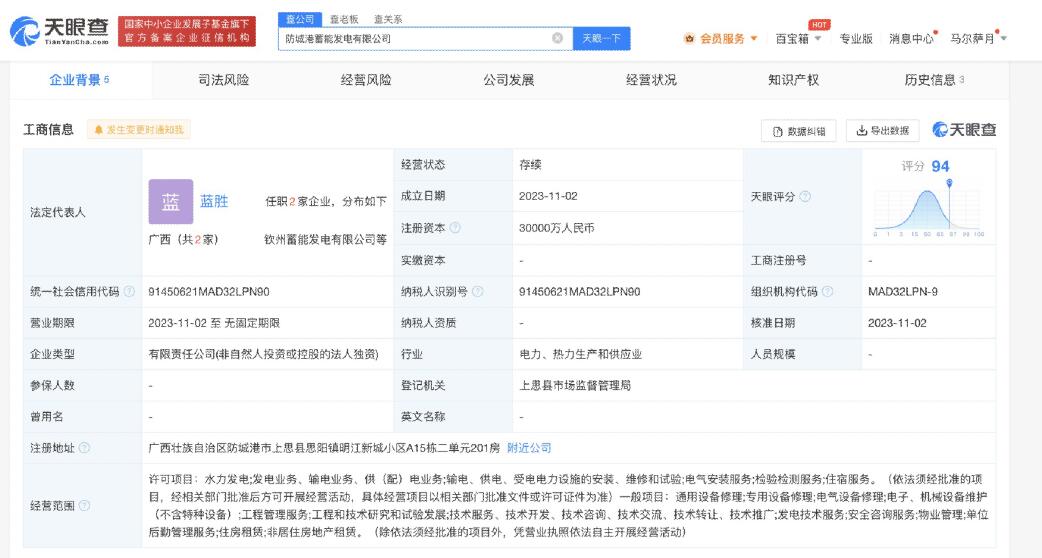
Task: Switch to the 司法风险 tab
Action: coord(223,80)
